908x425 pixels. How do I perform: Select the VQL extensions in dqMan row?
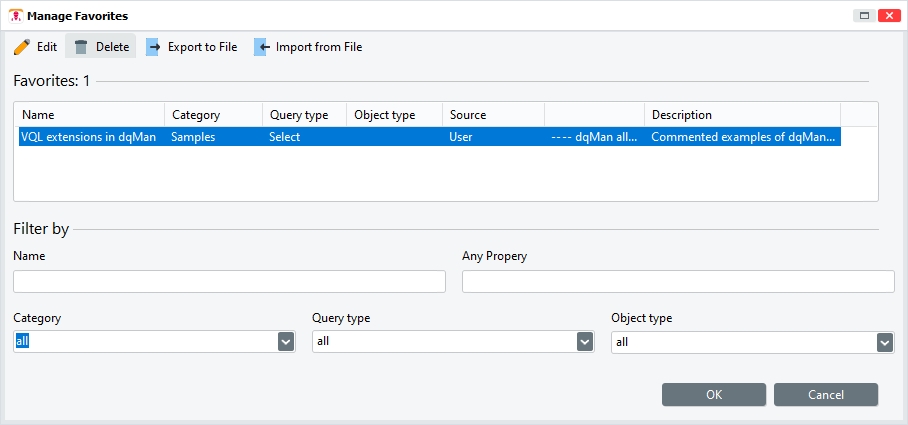point(88,137)
